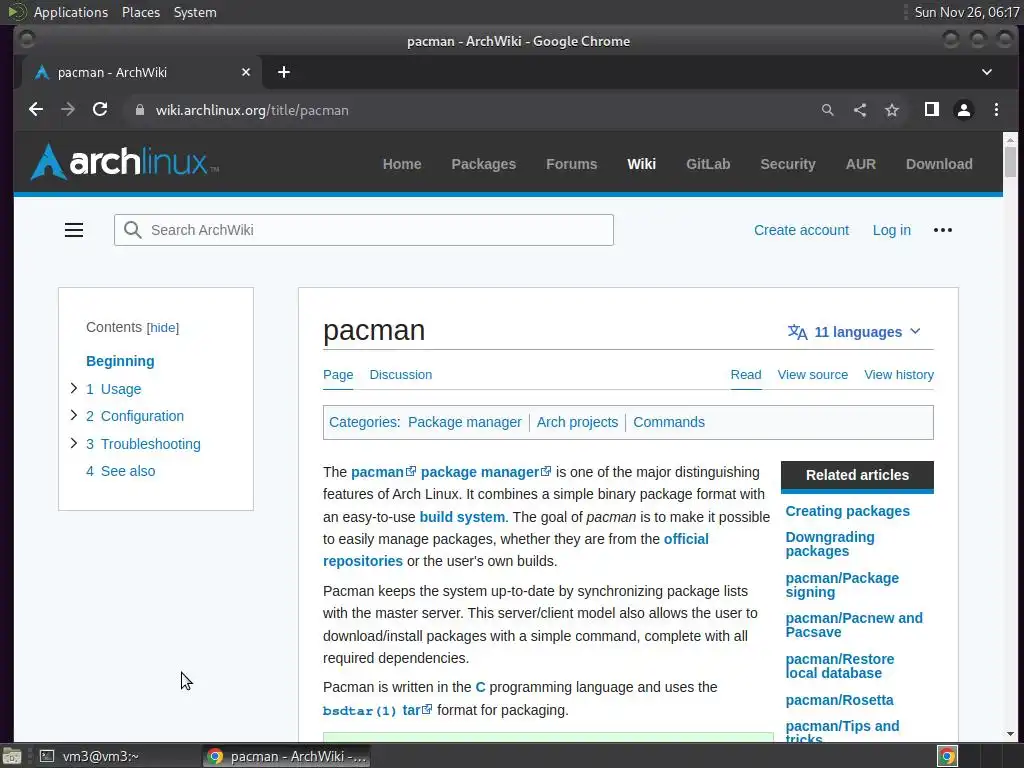
Task: Open Download in top navigation
Action: coord(938,164)
